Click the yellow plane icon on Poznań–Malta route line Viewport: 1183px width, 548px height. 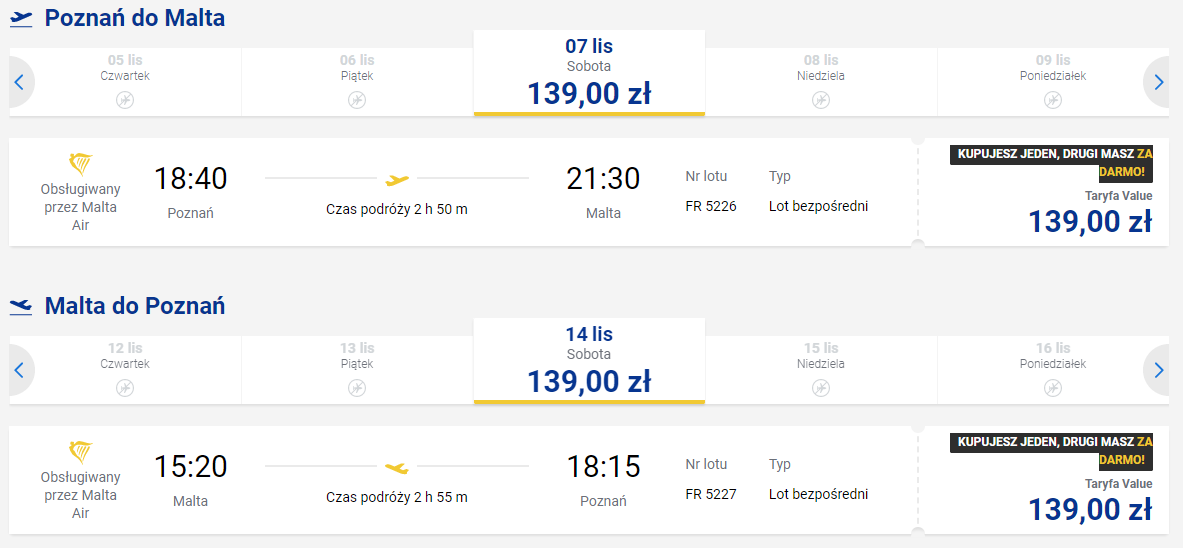click(x=397, y=180)
